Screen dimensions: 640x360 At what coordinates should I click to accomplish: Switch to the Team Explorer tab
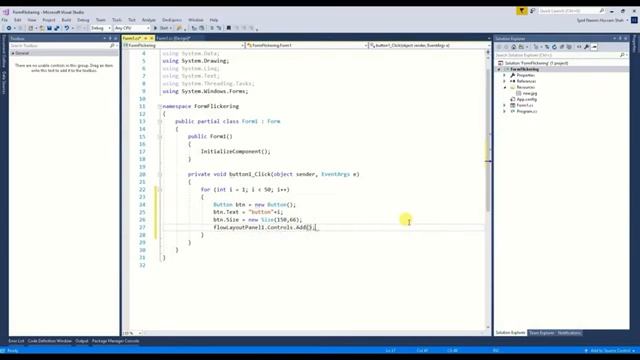542,333
